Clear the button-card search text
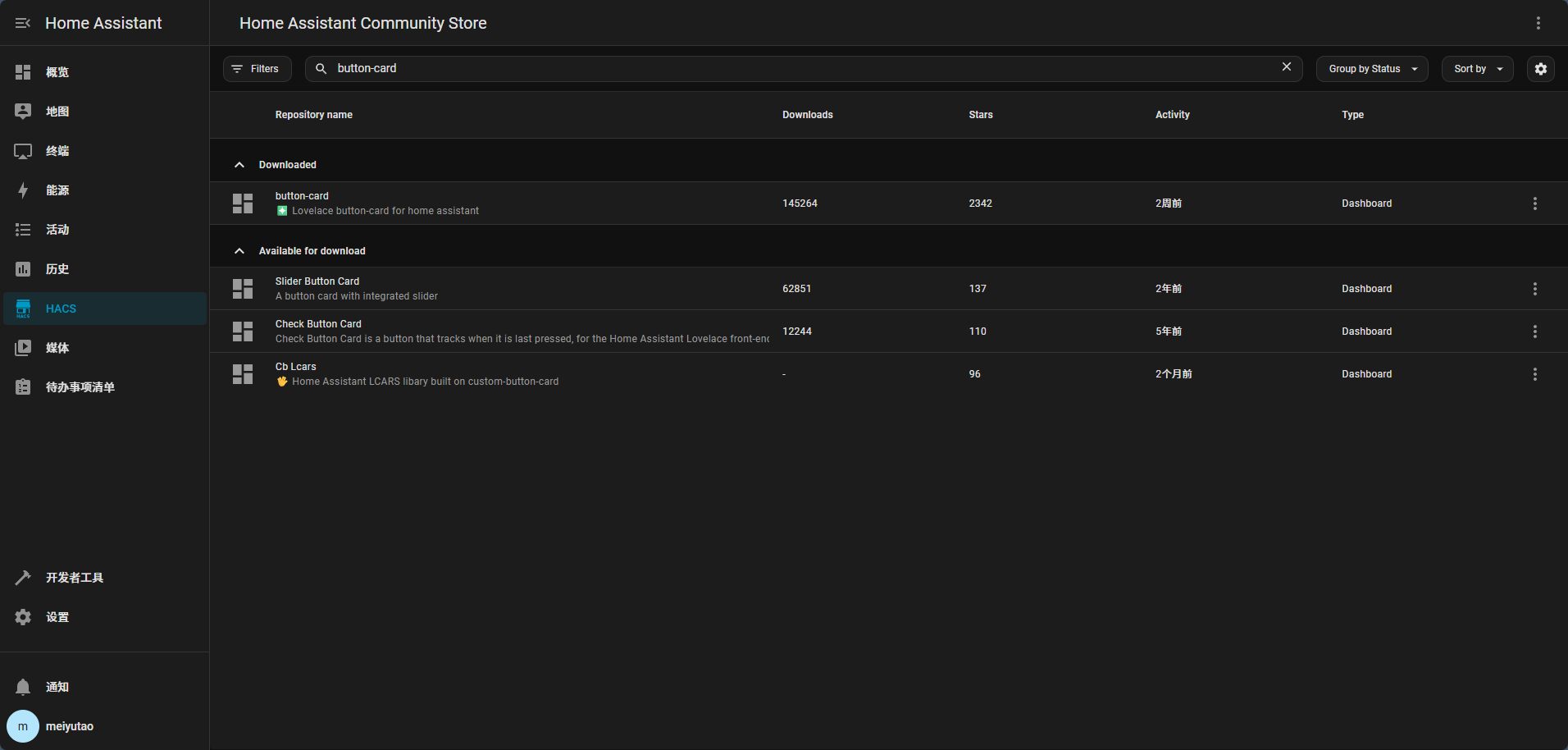Image resolution: width=1568 pixels, height=750 pixels. pyautogui.click(x=1286, y=67)
